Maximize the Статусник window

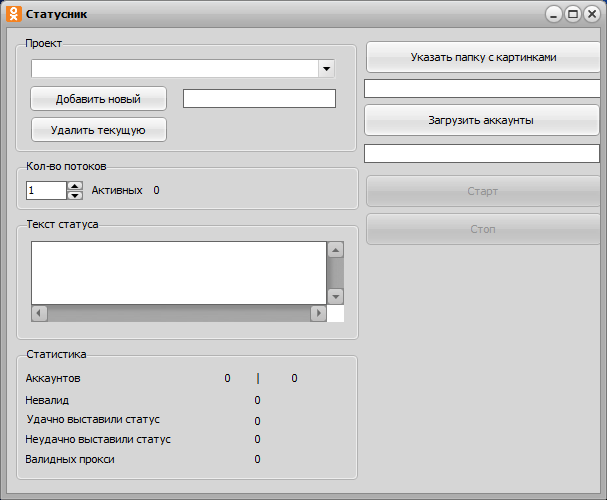coord(573,14)
